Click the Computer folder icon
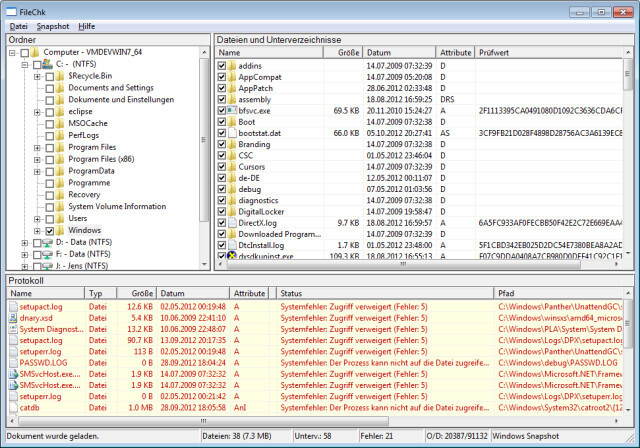The image size is (640, 448). click(35, 52)
